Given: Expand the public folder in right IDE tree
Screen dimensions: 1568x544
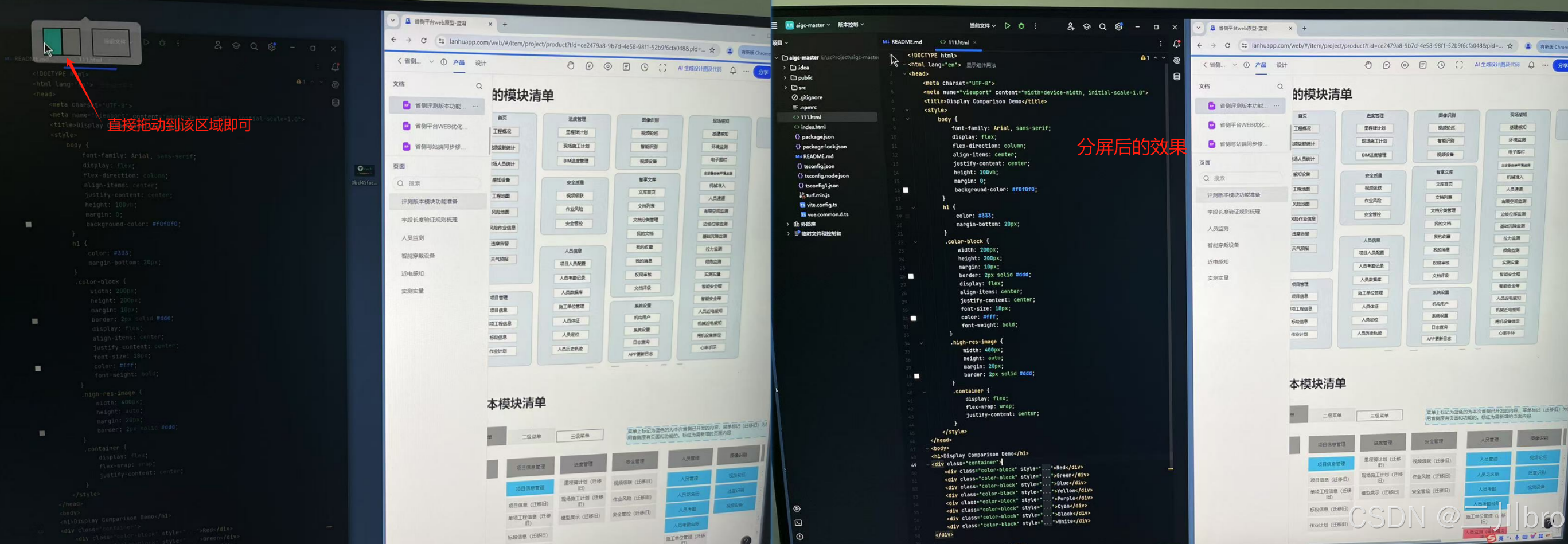Looking at the screenshot, I should tap(785, 78).
